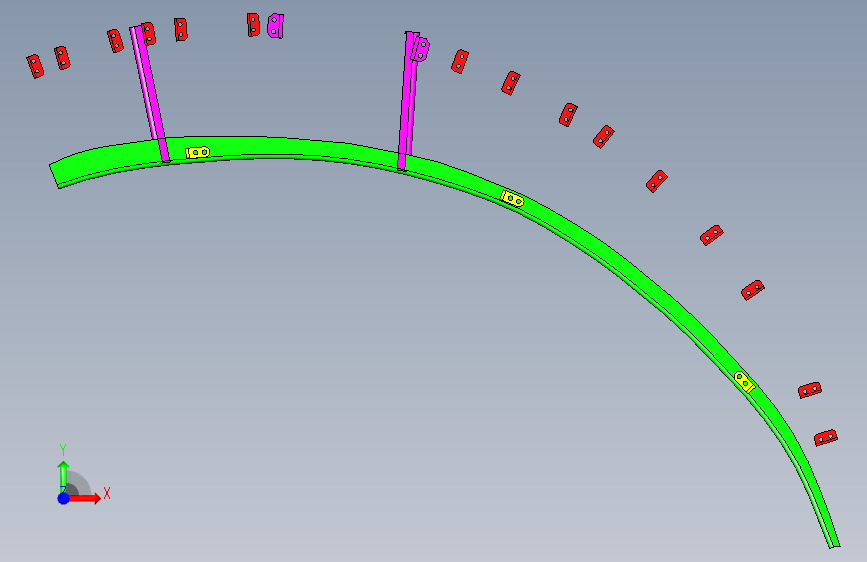The width and height of the screenshot is (867, 562).
Task: Click the blue Z origin sphere of triad
Action: click(64, 498)
